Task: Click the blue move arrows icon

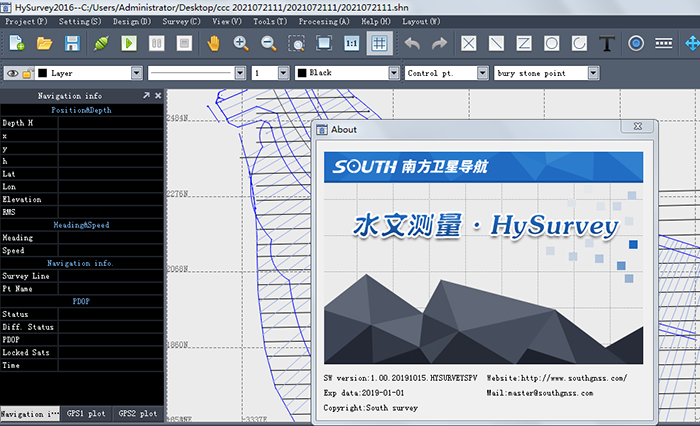Action: click(692, 43)
